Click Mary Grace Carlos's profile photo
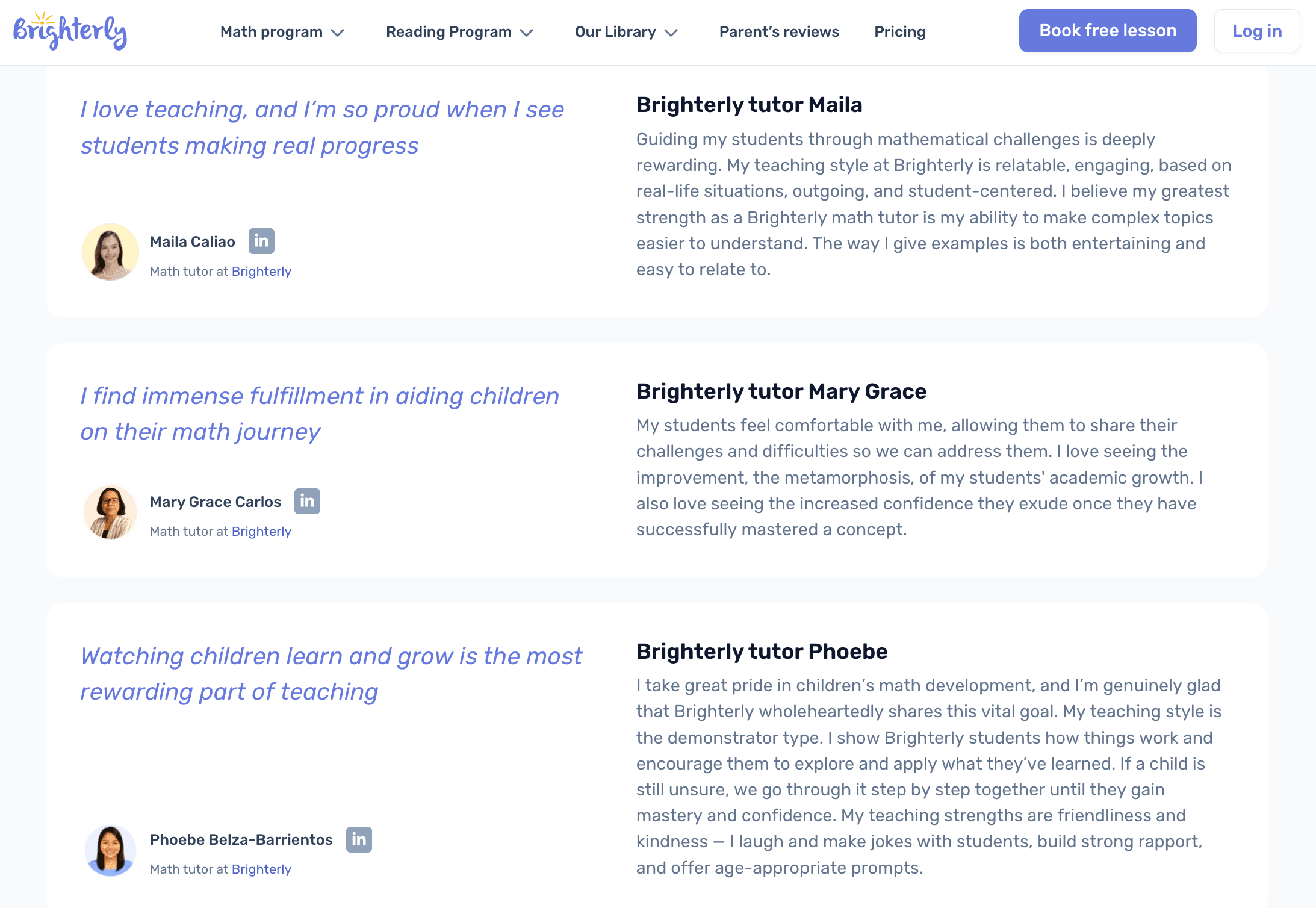 click(110, 512)
